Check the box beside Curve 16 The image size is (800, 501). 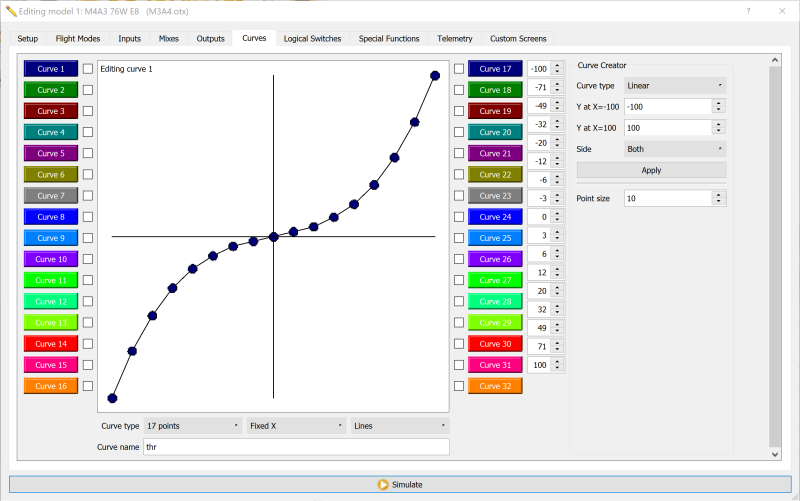pos(88,386)
